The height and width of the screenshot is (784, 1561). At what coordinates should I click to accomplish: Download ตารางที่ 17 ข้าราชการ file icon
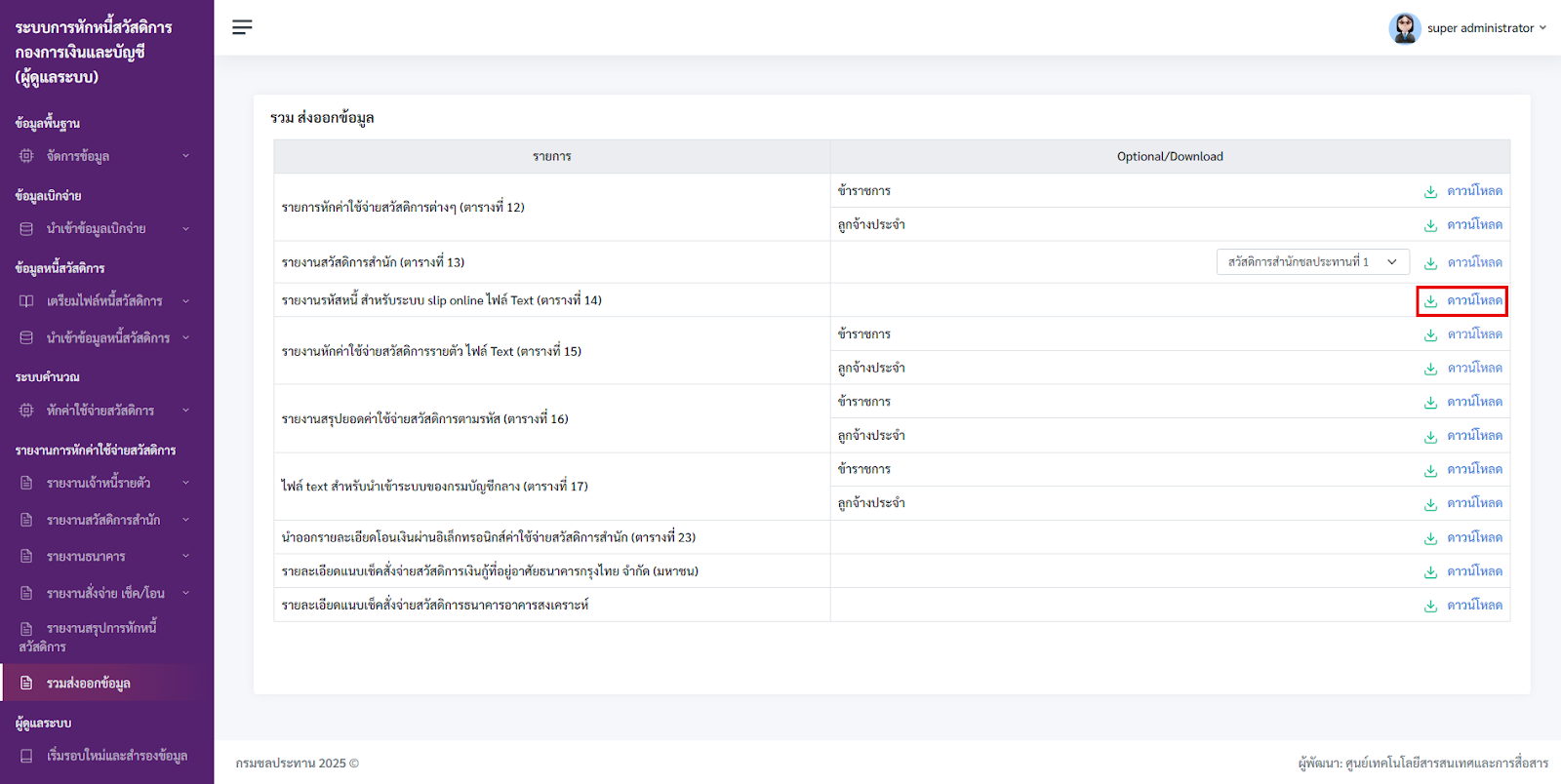pyautogui.click(x=1430, y=470)
